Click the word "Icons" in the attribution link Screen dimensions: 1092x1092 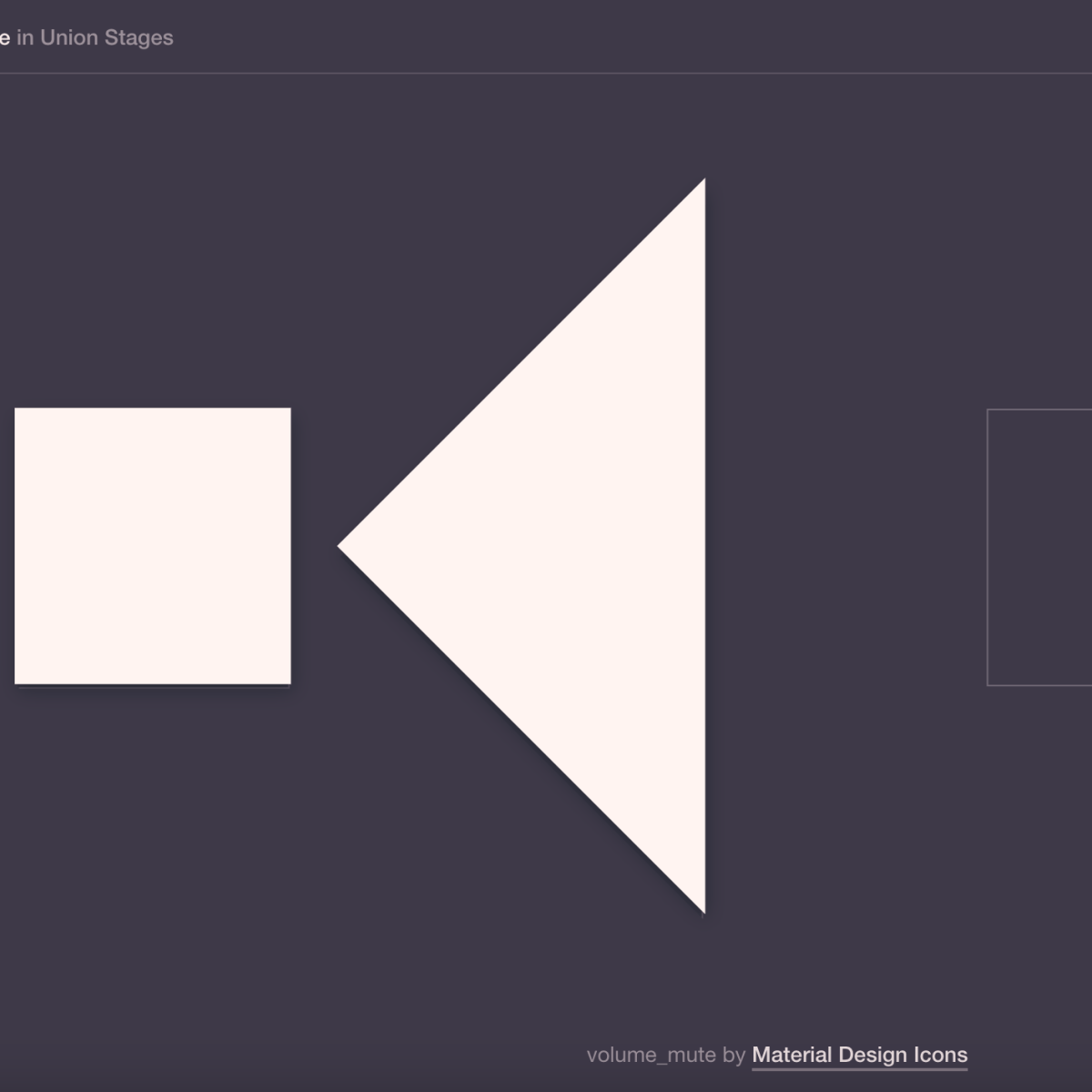tap(940, 1055)
